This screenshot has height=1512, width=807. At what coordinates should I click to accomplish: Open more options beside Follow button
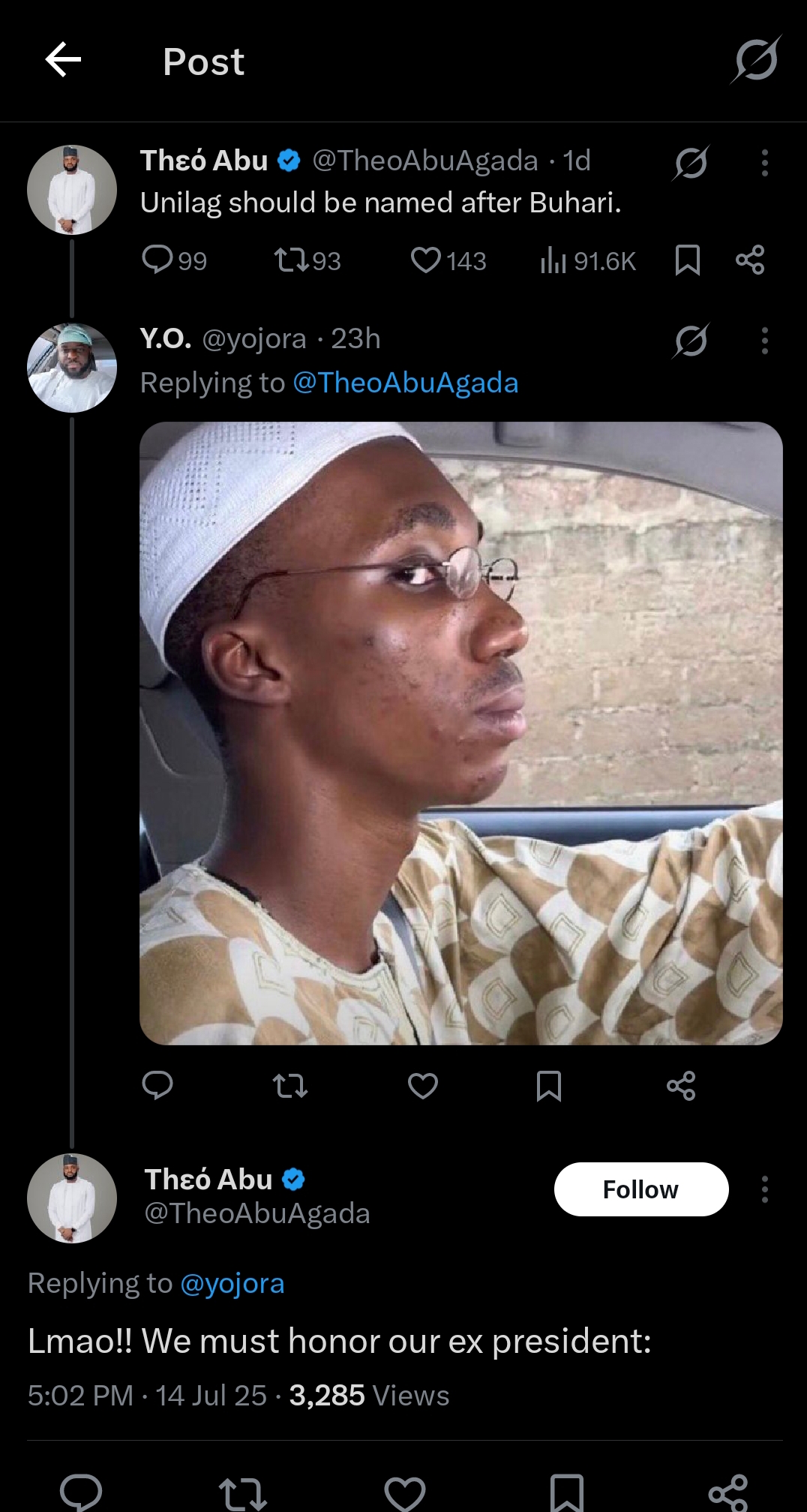tap(764, 1189)
